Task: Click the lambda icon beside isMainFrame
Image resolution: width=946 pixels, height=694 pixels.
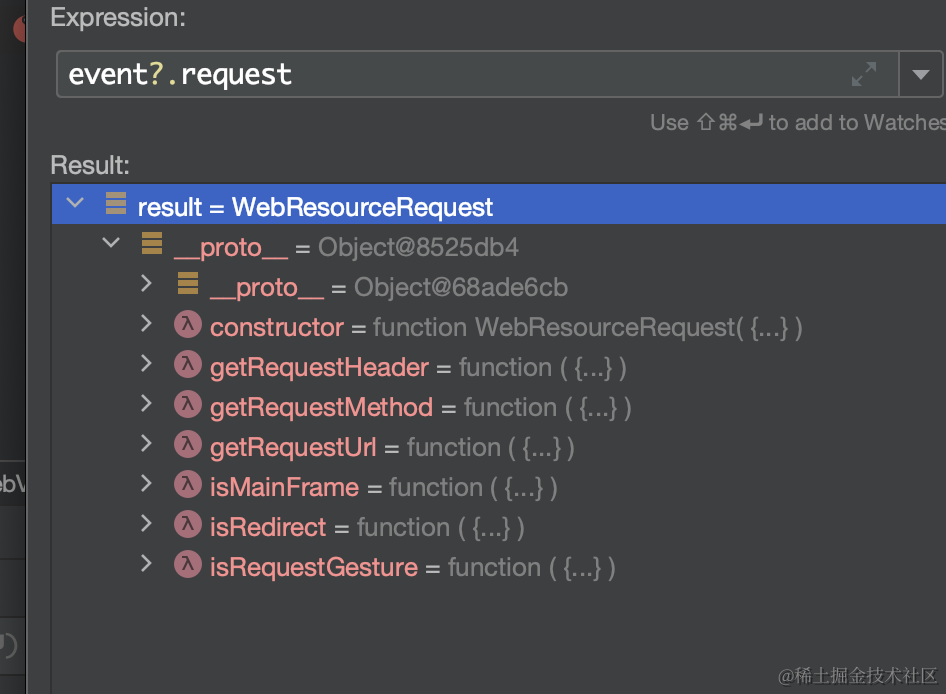Action: (188, 487)
